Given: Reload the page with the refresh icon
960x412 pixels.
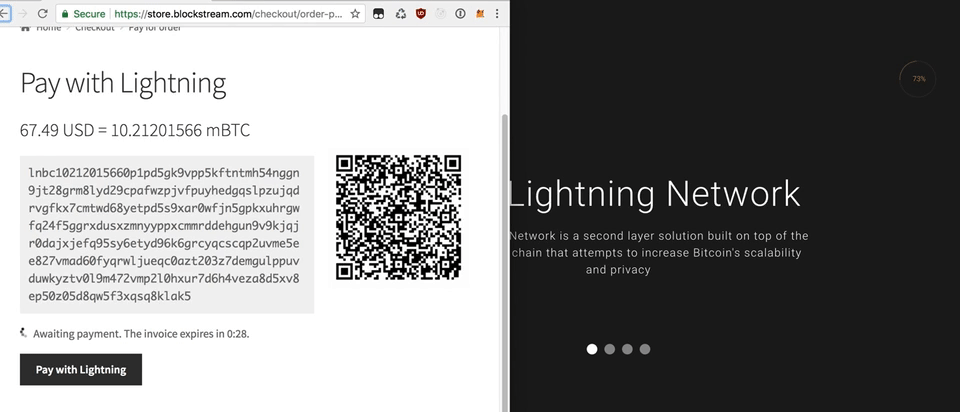Looking at the screenshot, I should pos(43,13).
